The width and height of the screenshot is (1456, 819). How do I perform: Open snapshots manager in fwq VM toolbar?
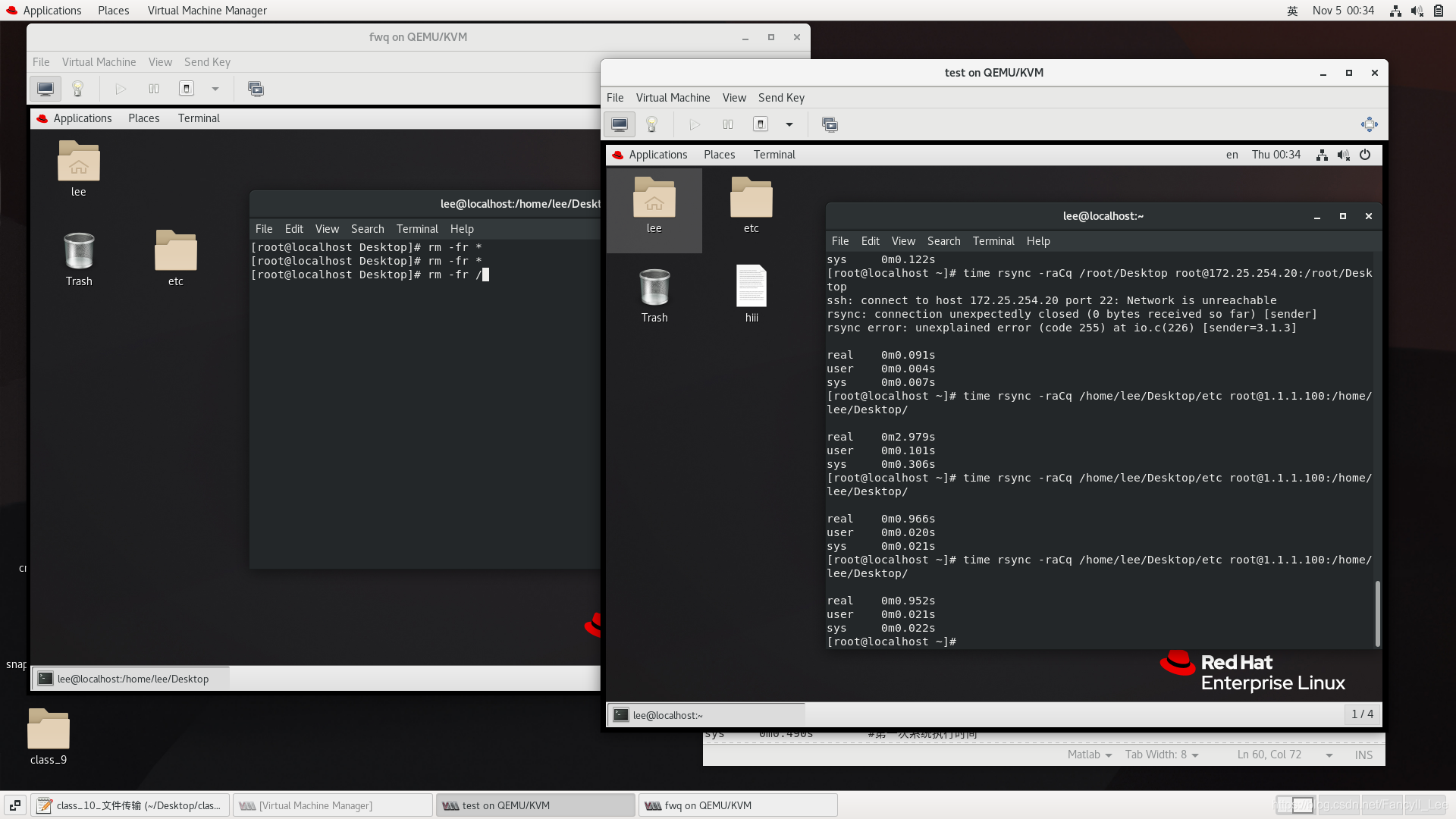pos(256,89)
